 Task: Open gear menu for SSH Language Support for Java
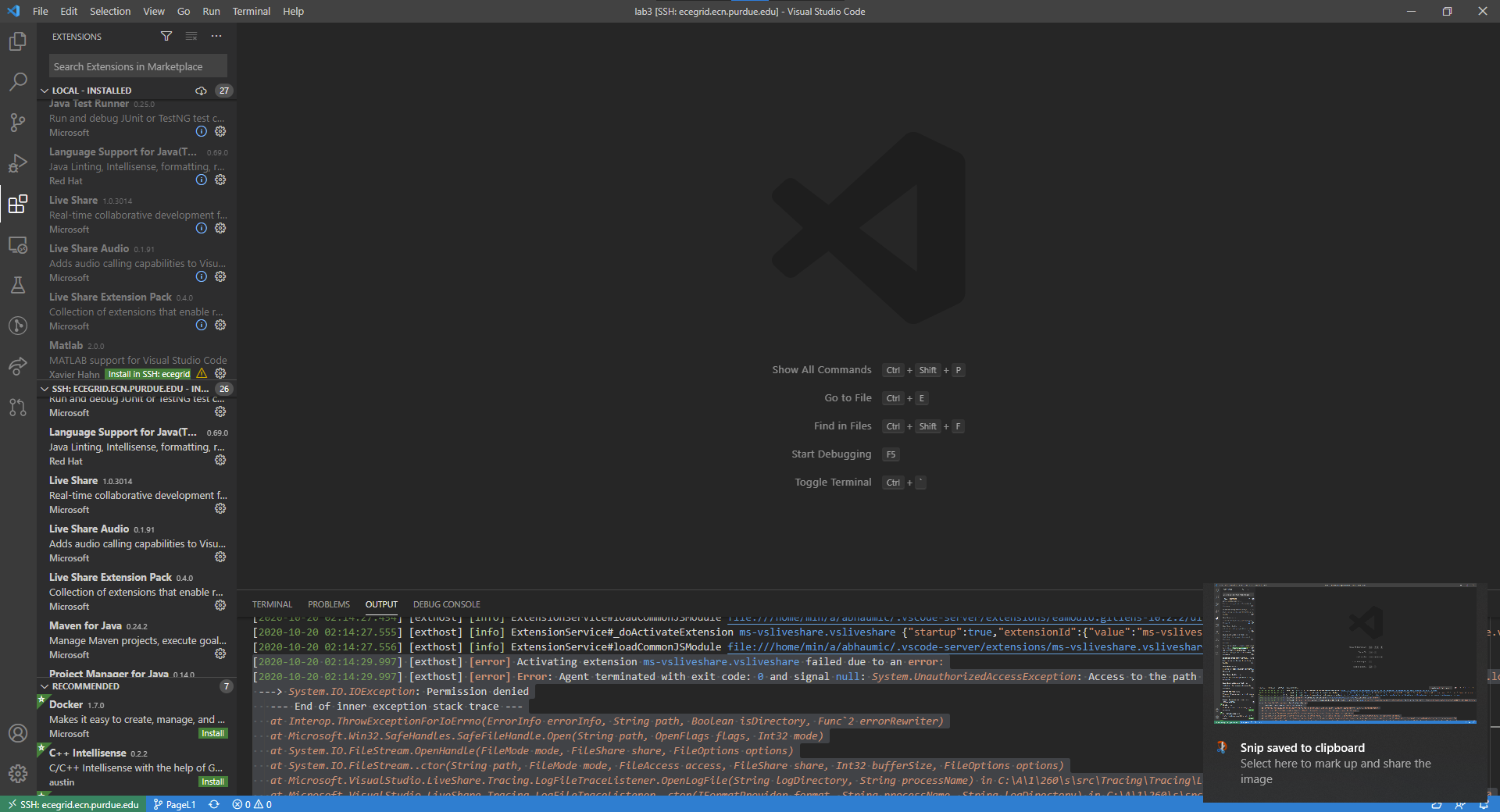[220, 461]
